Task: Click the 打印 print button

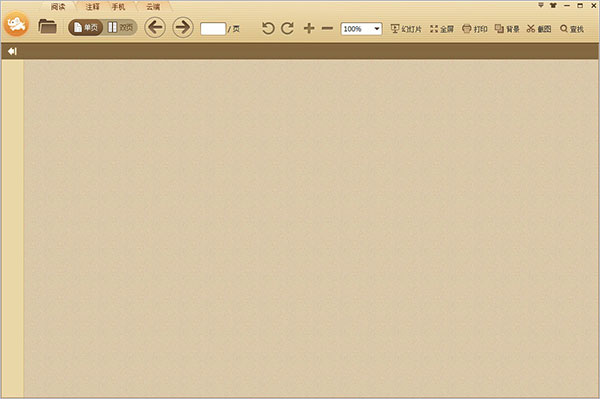Action: click(475, 29)
